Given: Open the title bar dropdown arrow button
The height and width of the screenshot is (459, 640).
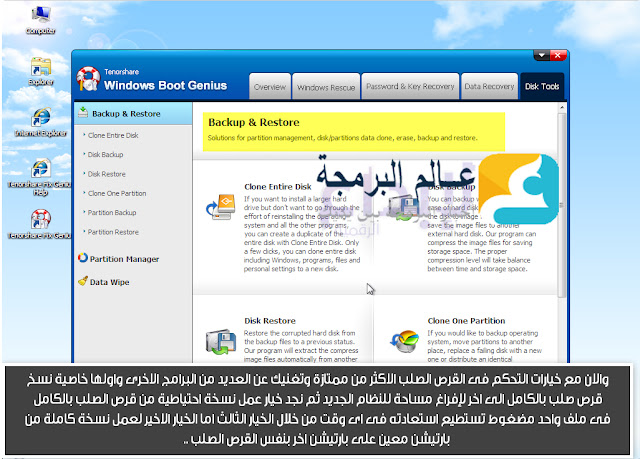Looking at the screenshot, I should (x=542, y=55).
